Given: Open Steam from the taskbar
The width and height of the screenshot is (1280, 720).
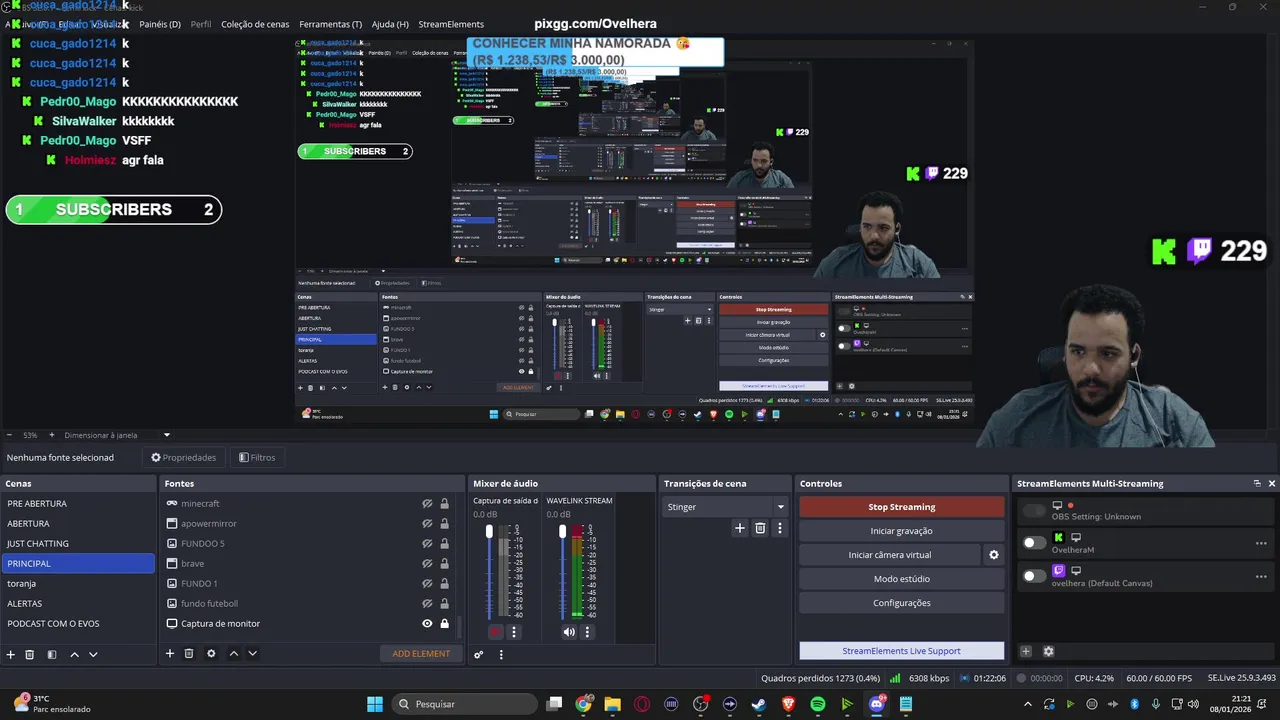Looking at the screenshot, I should [759, 704].
